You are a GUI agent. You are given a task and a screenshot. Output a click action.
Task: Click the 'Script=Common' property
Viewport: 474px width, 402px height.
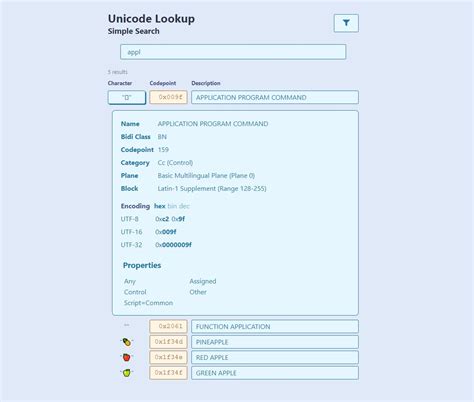point(148,303)
